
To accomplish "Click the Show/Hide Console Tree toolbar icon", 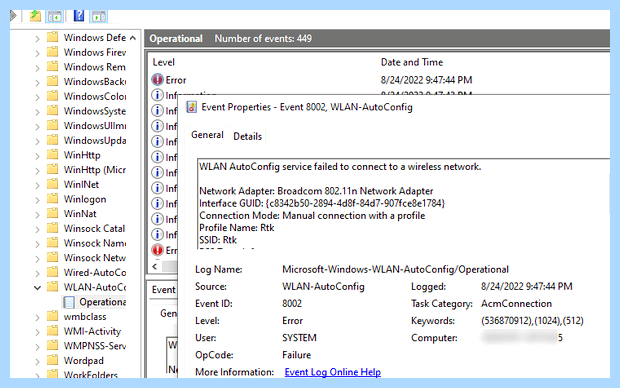I will click(x=55, y=17).
